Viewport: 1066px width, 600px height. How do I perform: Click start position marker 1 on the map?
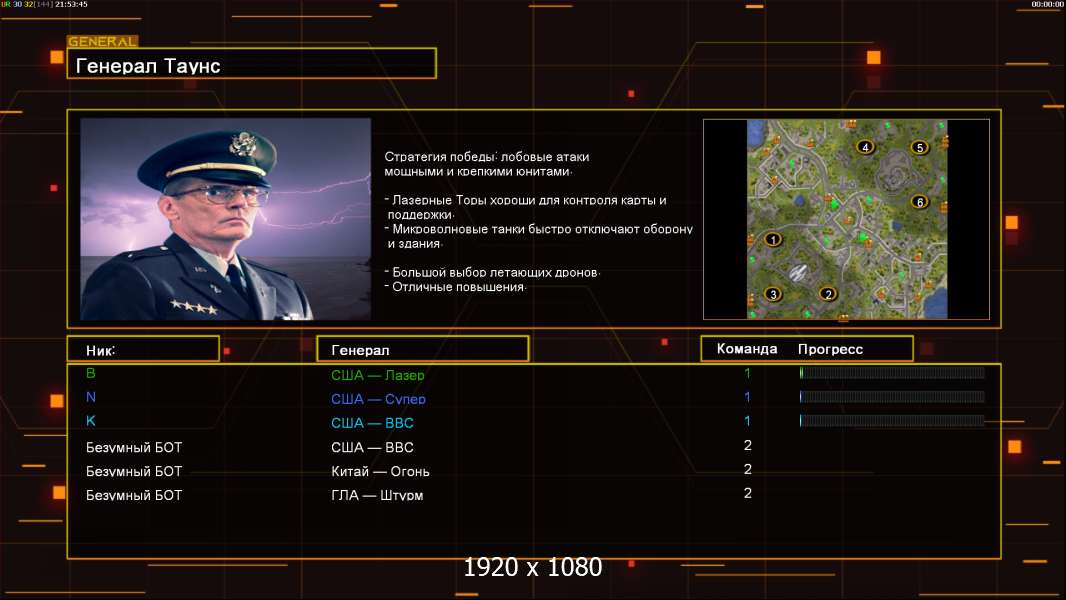[772, 239]
